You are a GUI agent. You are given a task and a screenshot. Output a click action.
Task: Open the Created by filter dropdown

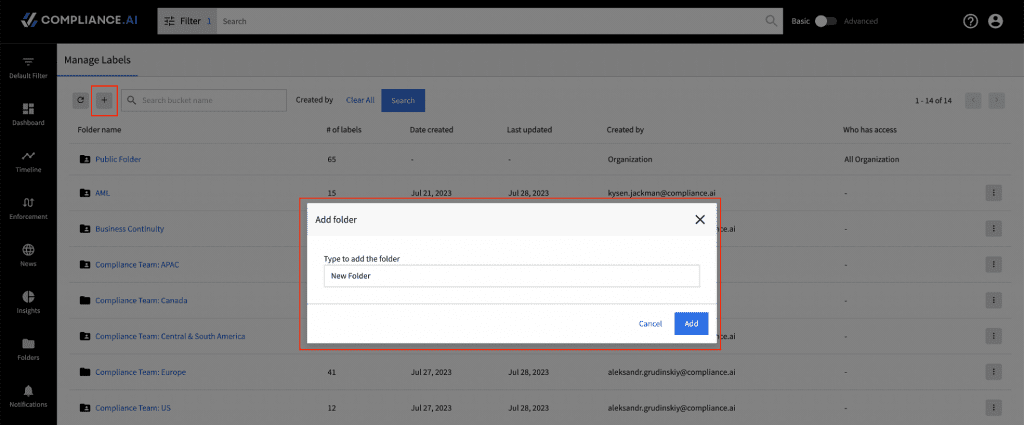point(314,100)
